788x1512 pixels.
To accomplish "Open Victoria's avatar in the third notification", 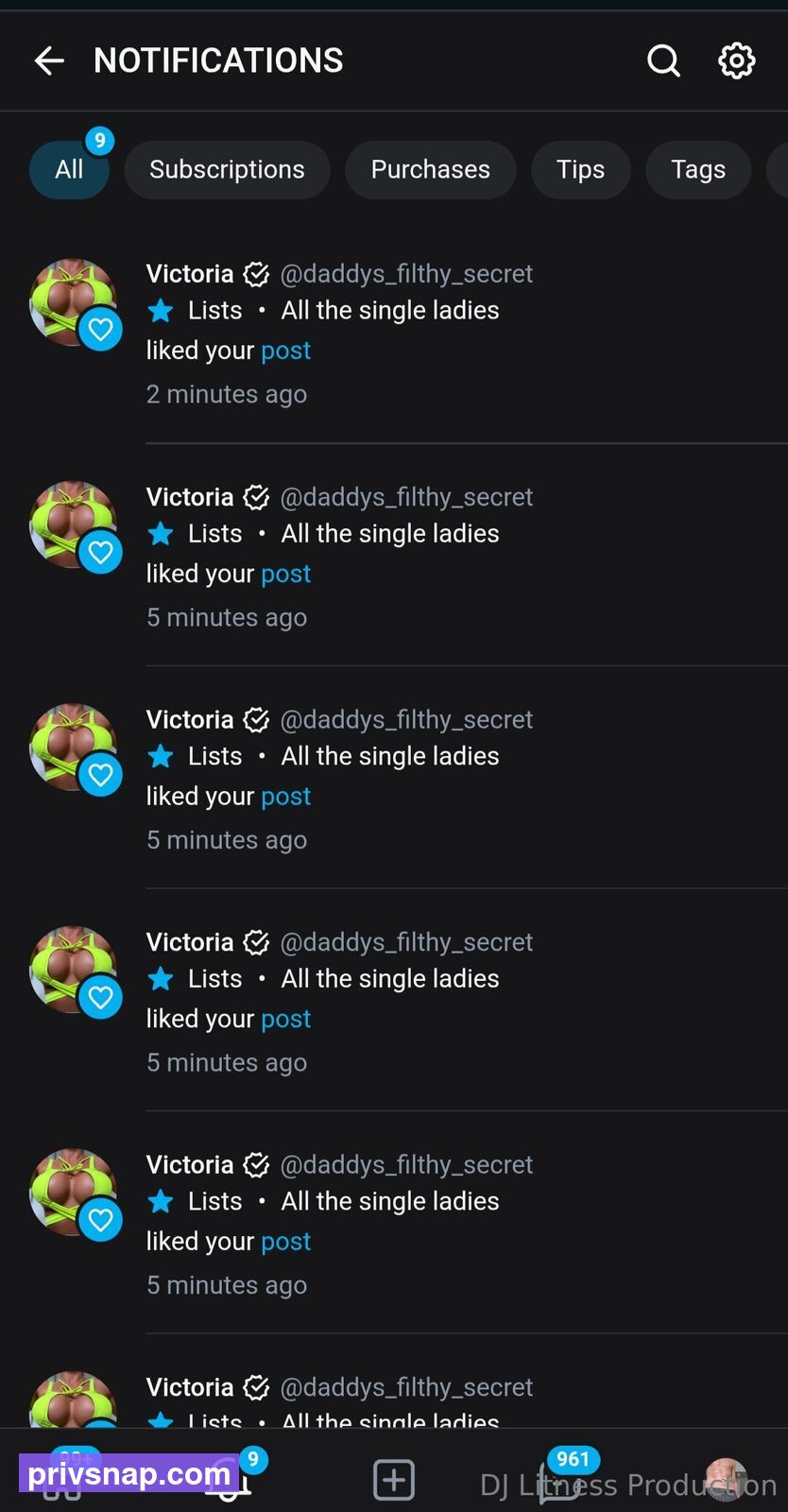I will (74, 748).
